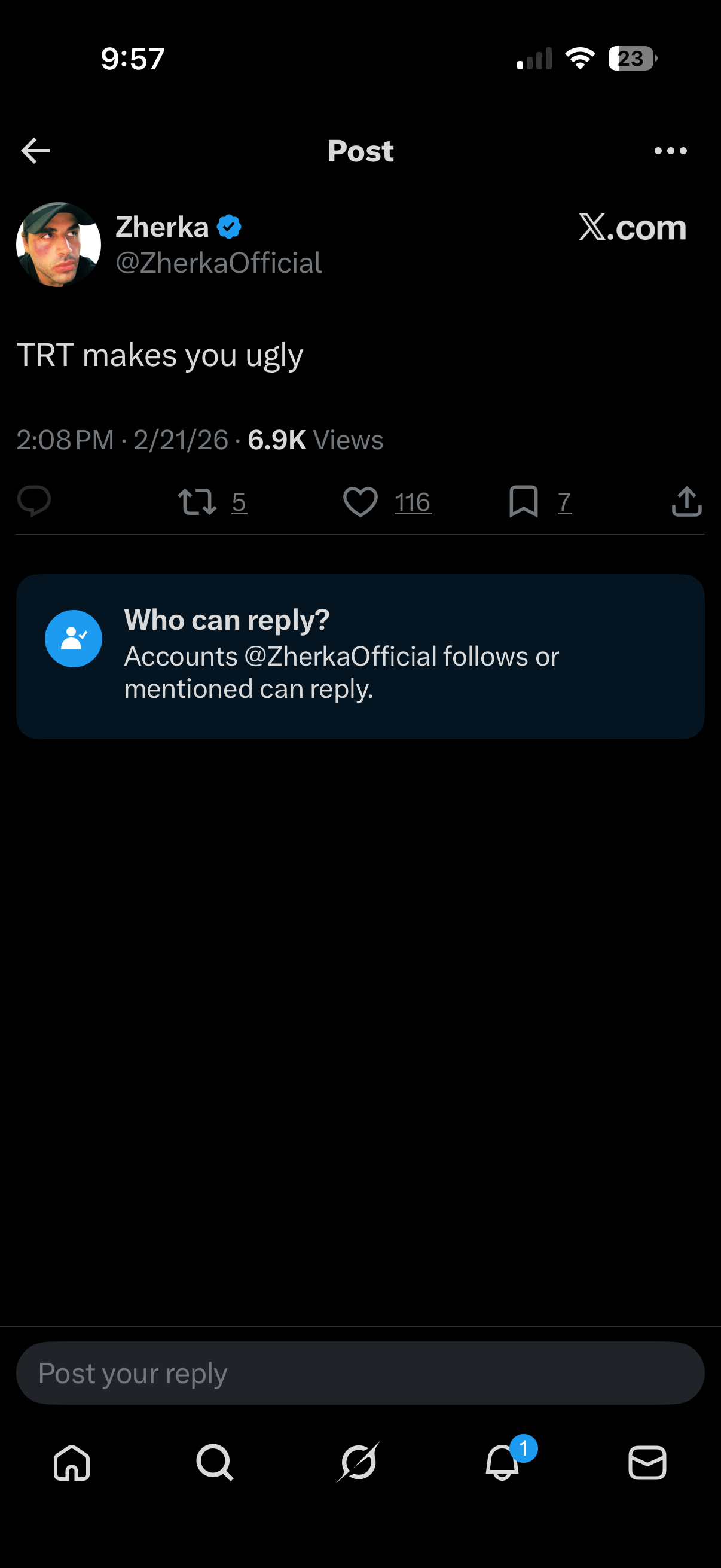Open the Notifications bell tab
The height and width of the screenshot is (1568, 721).
coord(503,1462)
